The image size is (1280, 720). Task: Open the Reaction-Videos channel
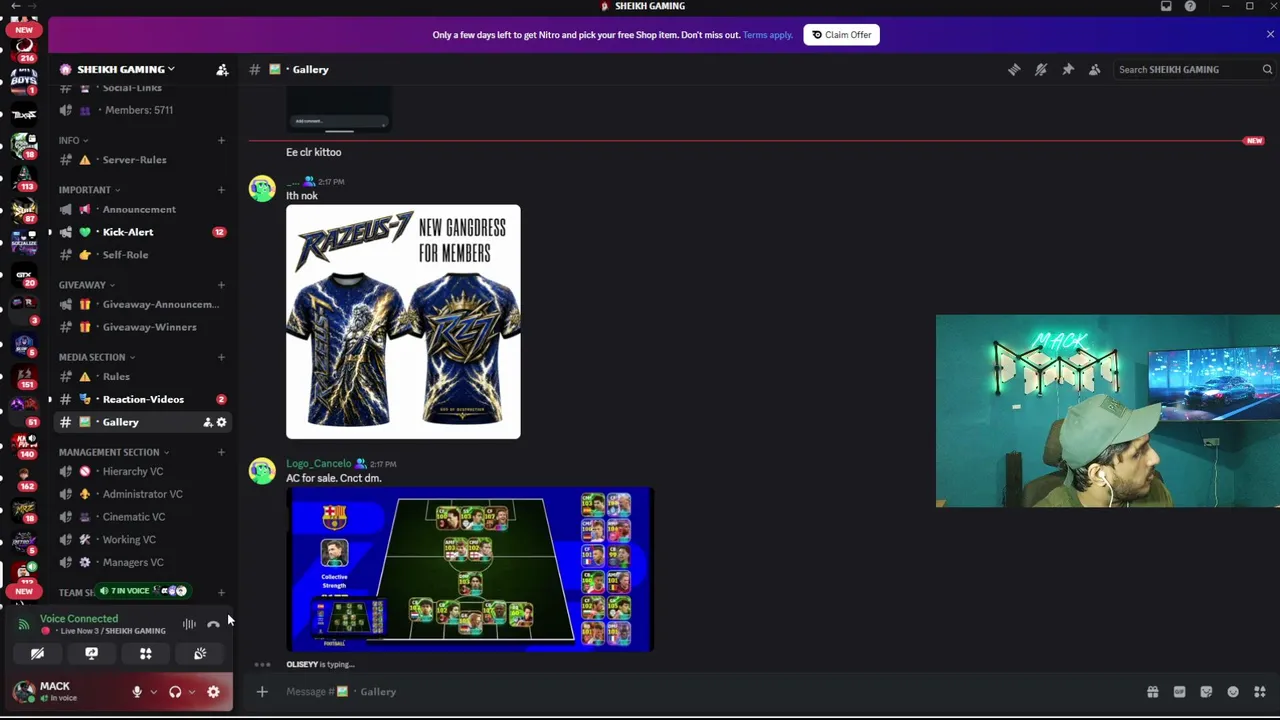click(x=142, y=399)
